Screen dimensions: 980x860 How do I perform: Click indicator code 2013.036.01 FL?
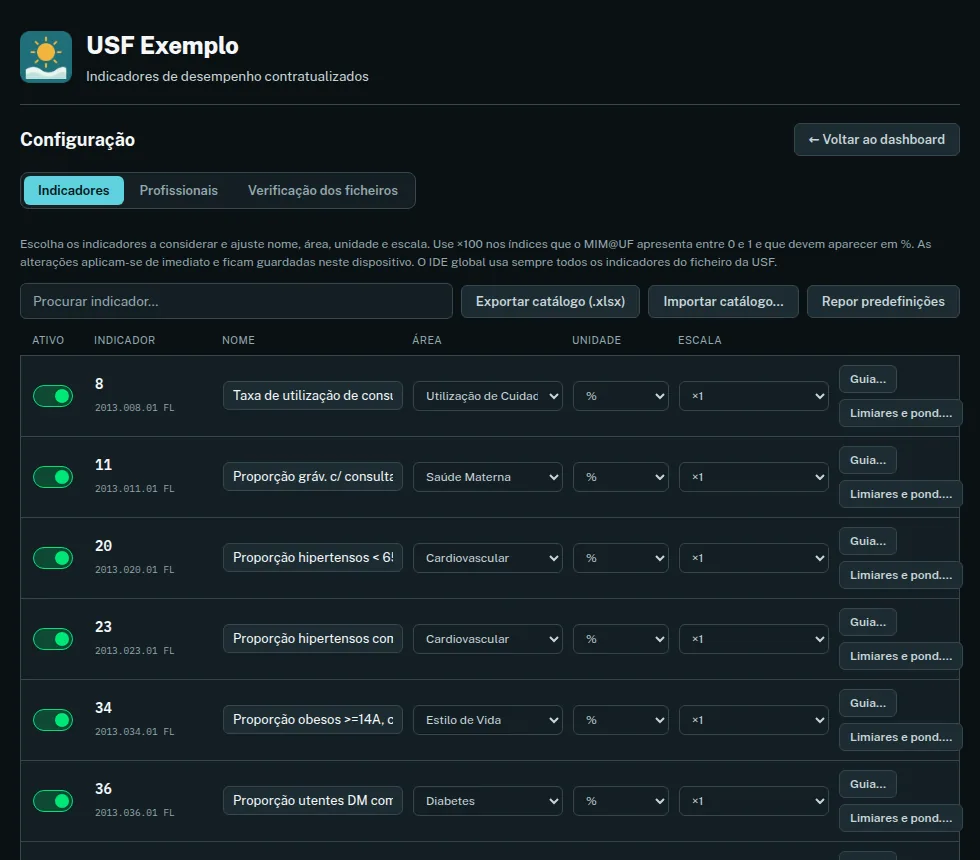click(x=134, y=812)
